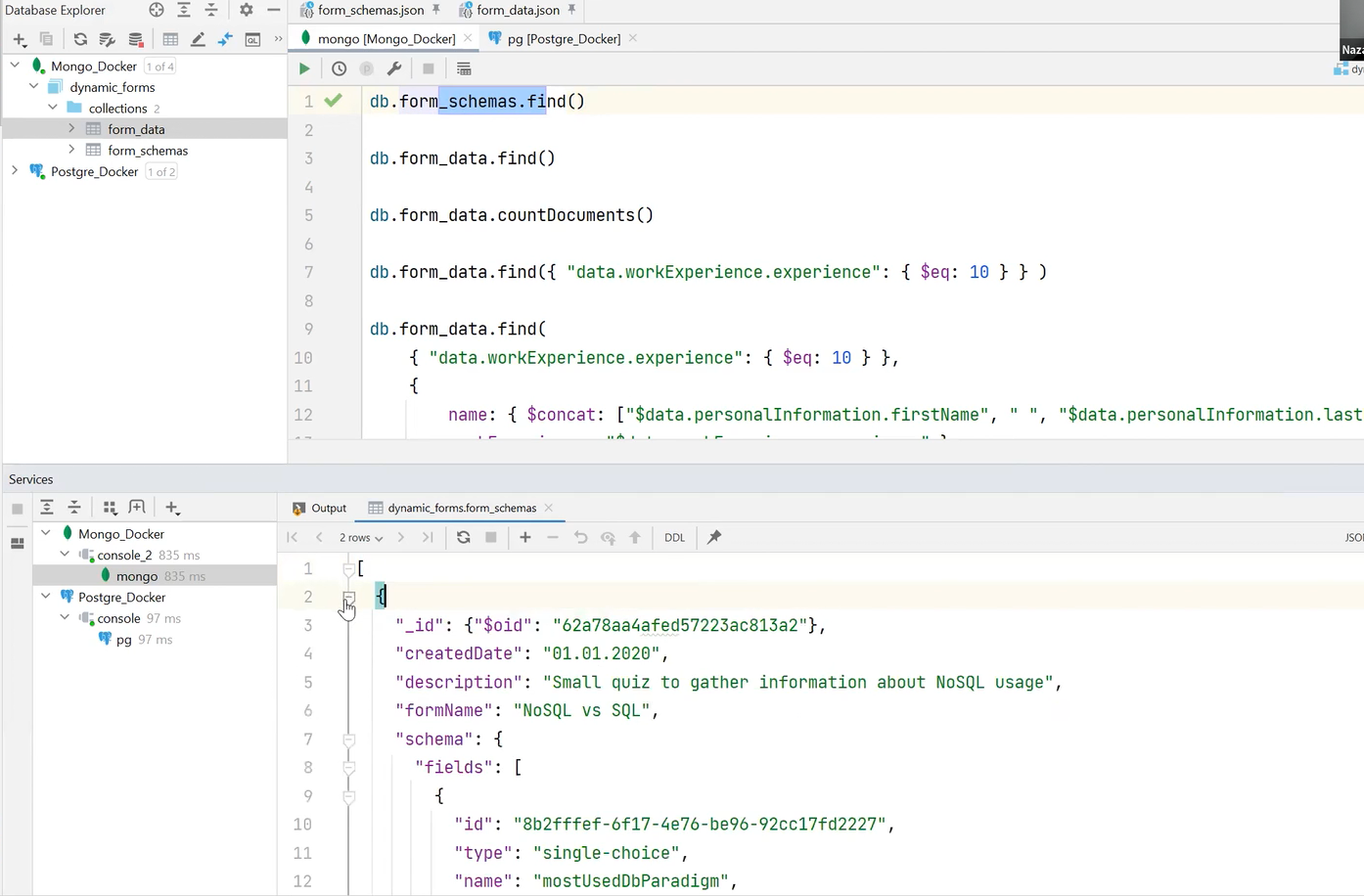Collapse all nodes in Database Explorer toolbar
Image resolution: width=1364 pixels, height=896 pixels.
(210, 10)
